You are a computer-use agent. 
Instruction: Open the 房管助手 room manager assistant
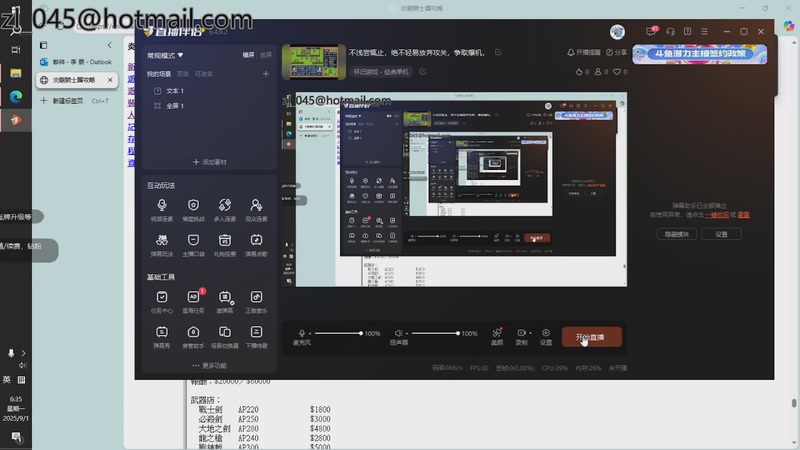tap(193, 337)
